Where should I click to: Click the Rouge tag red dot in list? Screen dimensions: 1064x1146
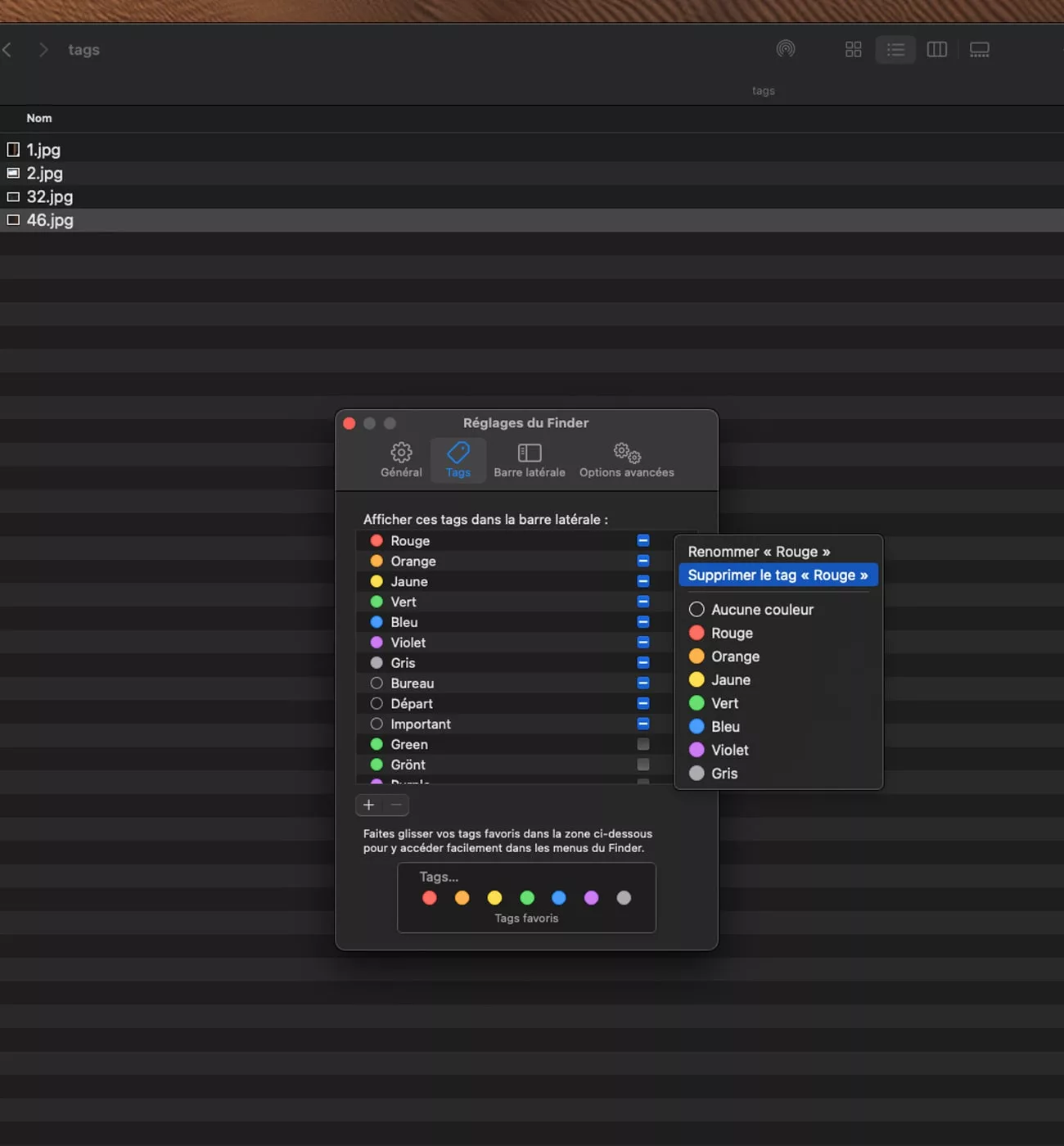pos(376,541)
